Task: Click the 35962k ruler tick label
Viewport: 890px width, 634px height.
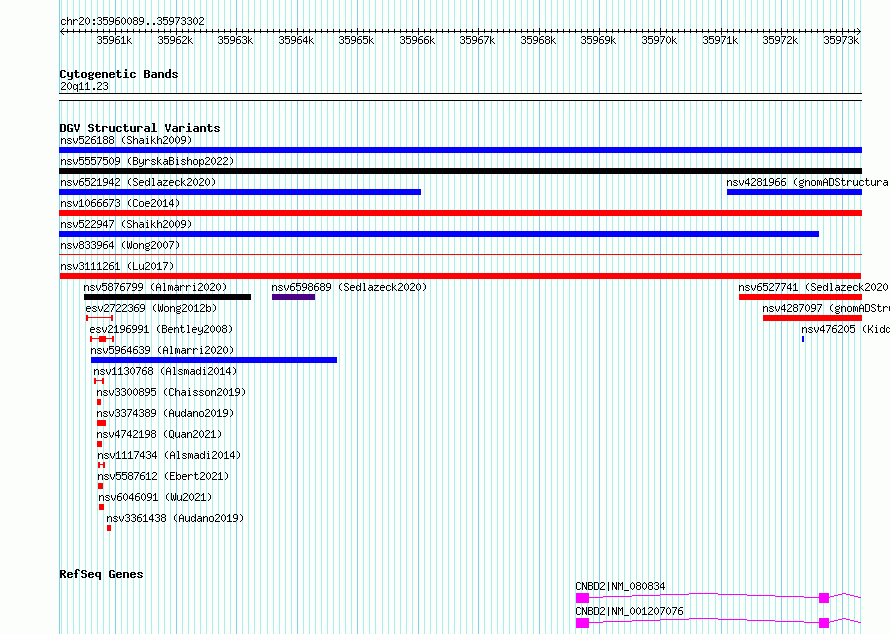Action: tap(175, 40)
